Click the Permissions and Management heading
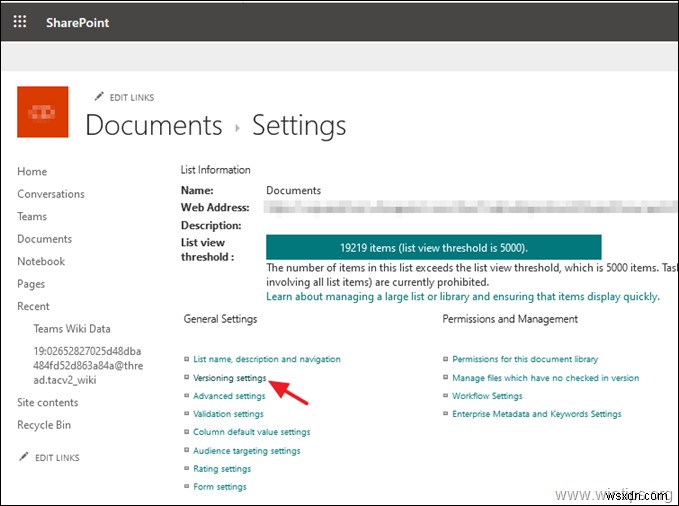The height and width of the screenshot is (506, 679). point(510,319)
